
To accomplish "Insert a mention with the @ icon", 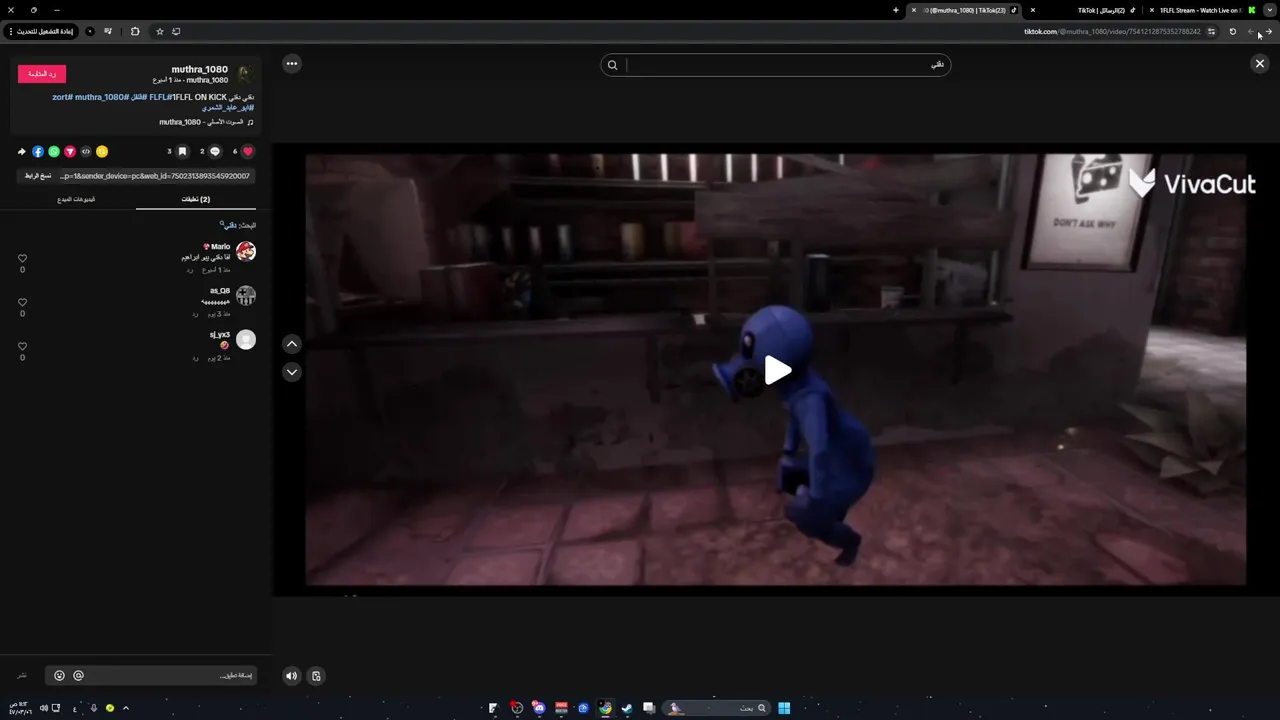I will point(78,676).
